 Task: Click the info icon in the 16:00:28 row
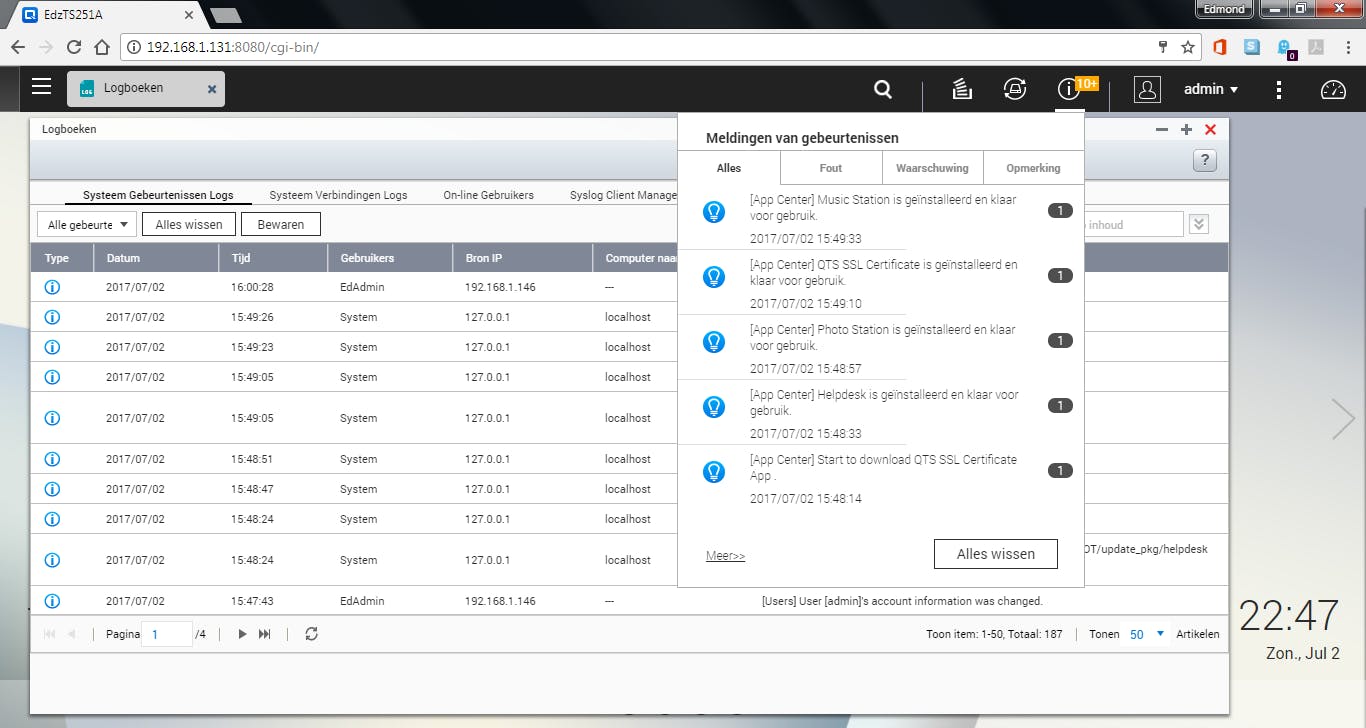tap(53, 287)
